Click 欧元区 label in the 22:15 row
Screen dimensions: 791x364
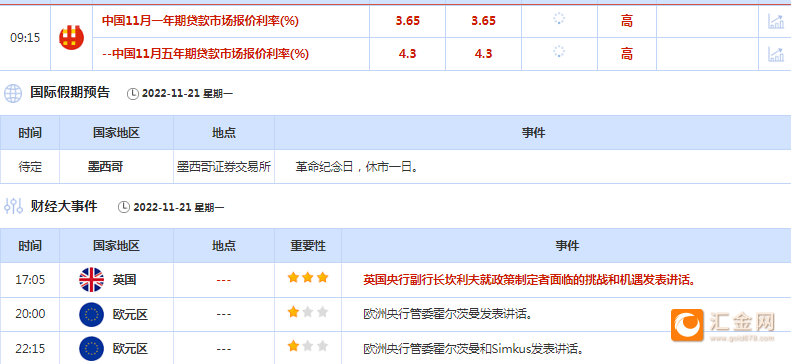tap(130, 348)
